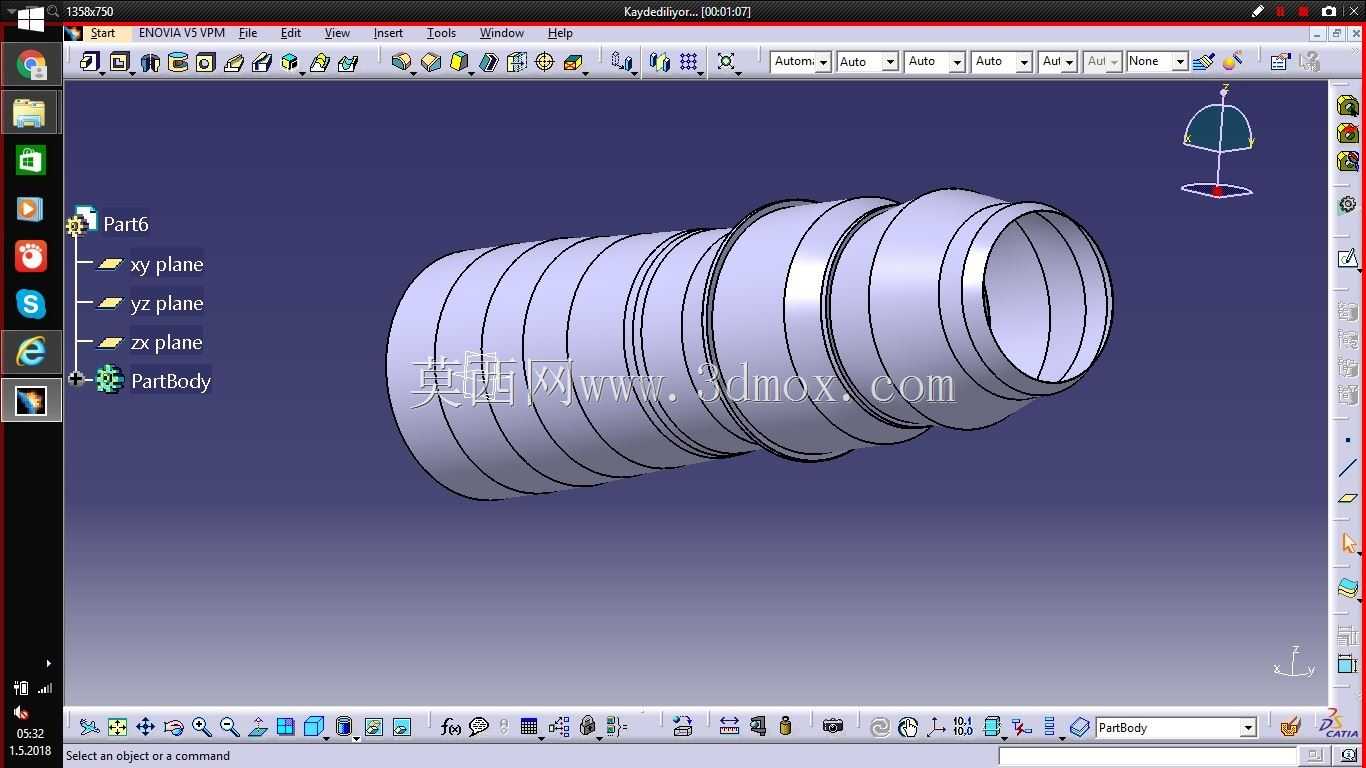Select the Draft Angle tool
This screenshot has width=1366, height=768.
coord(459,62)
